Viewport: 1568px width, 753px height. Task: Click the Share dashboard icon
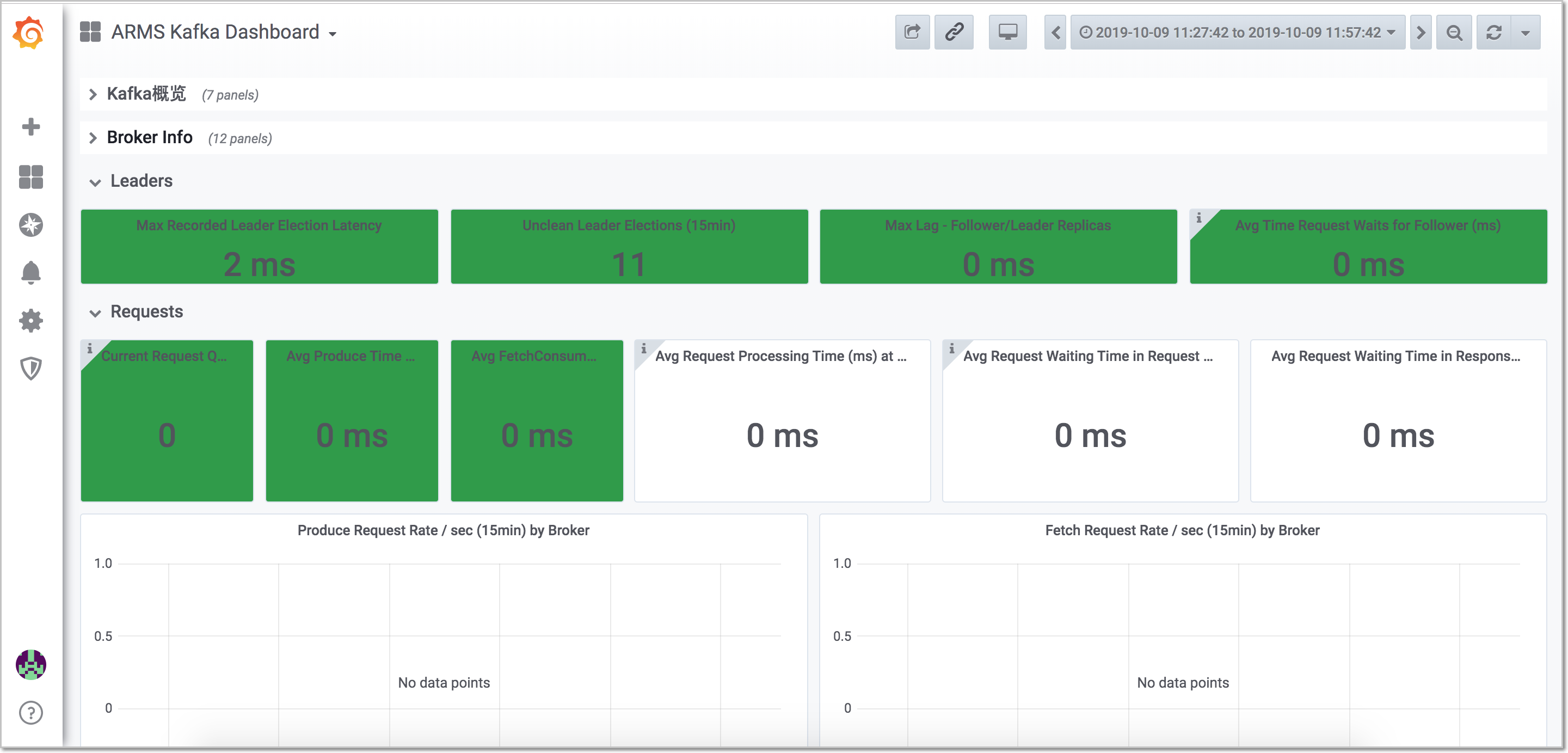point(912,32)
